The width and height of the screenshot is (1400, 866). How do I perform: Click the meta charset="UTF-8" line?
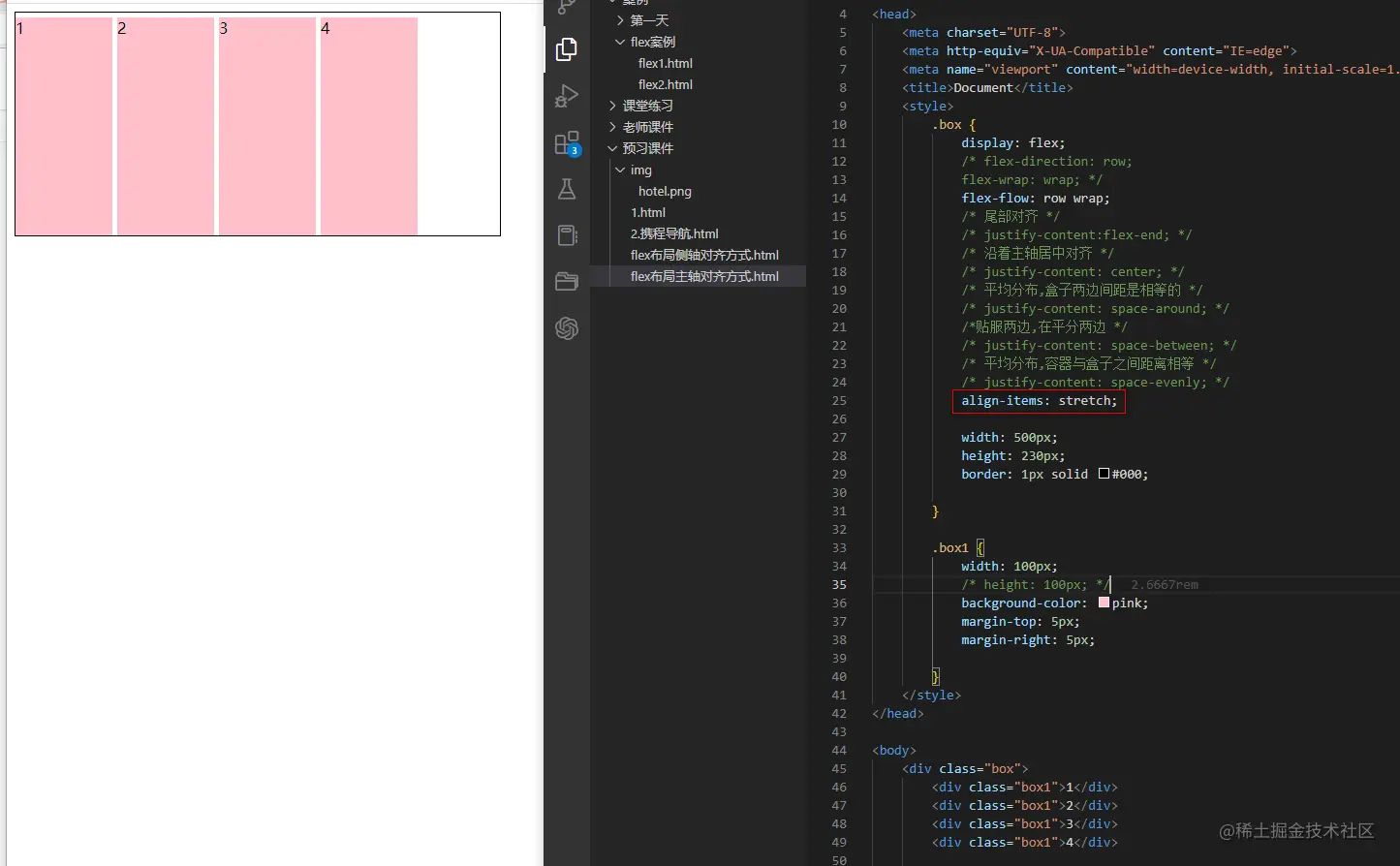click(x=983, y=32)
